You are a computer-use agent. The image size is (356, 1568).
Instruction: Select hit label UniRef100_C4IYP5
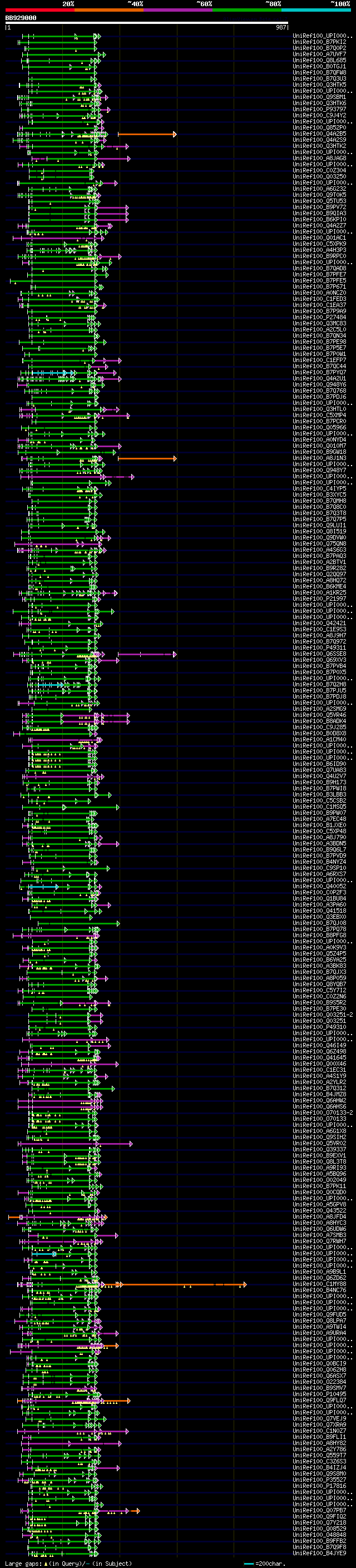[x=319, y=489]
